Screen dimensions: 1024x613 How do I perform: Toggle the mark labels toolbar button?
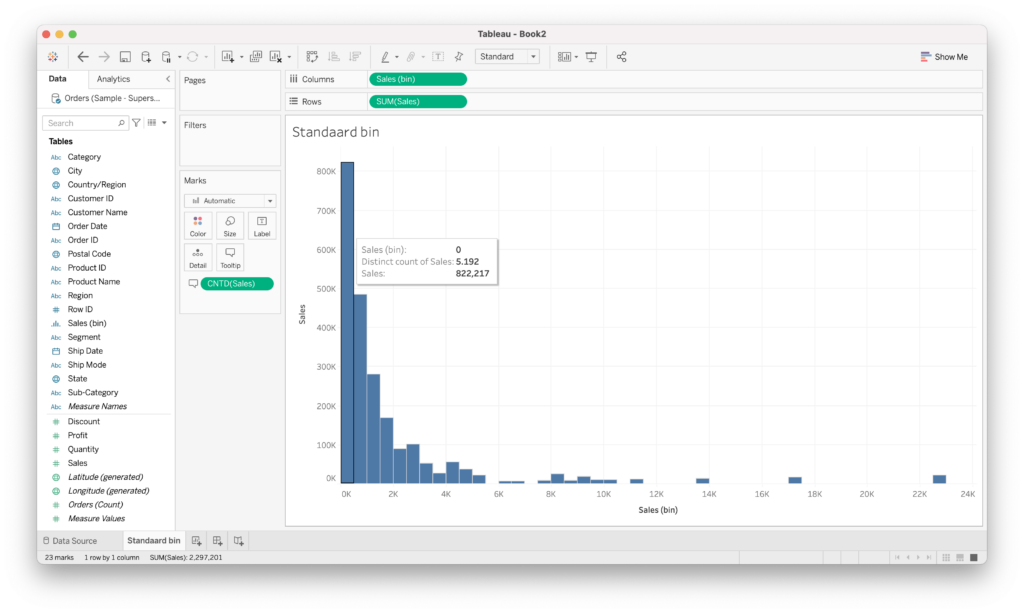(438, 57)
